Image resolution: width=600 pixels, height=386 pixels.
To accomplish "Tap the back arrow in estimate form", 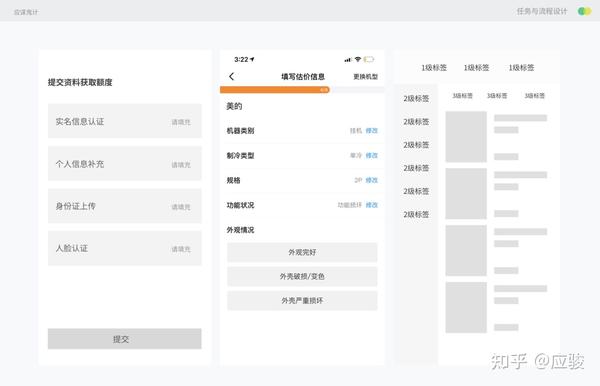I will pyautogui.click(x=232, y=77).
